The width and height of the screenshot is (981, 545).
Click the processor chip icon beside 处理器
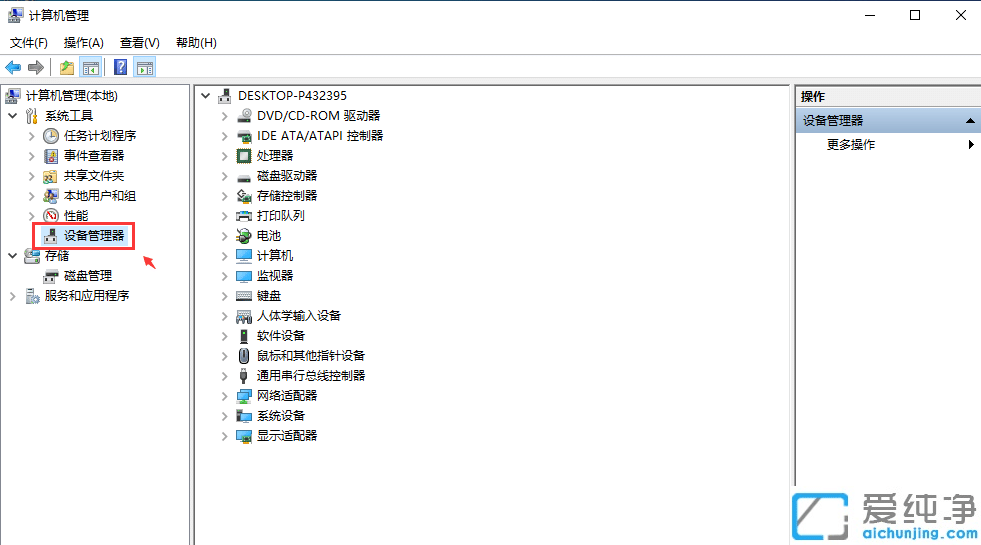click(244, 156)
